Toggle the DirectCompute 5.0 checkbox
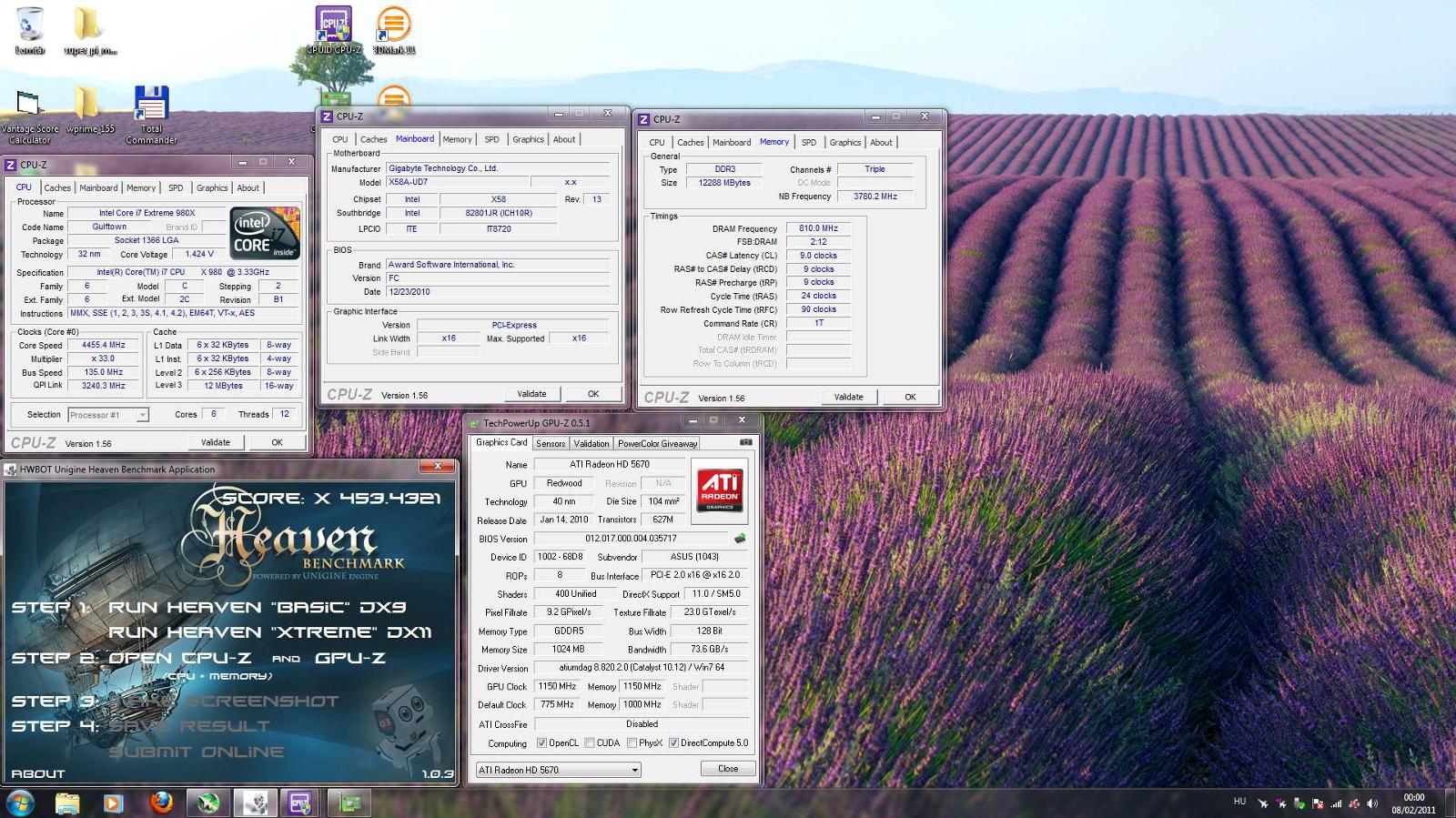 coord(673,742)
